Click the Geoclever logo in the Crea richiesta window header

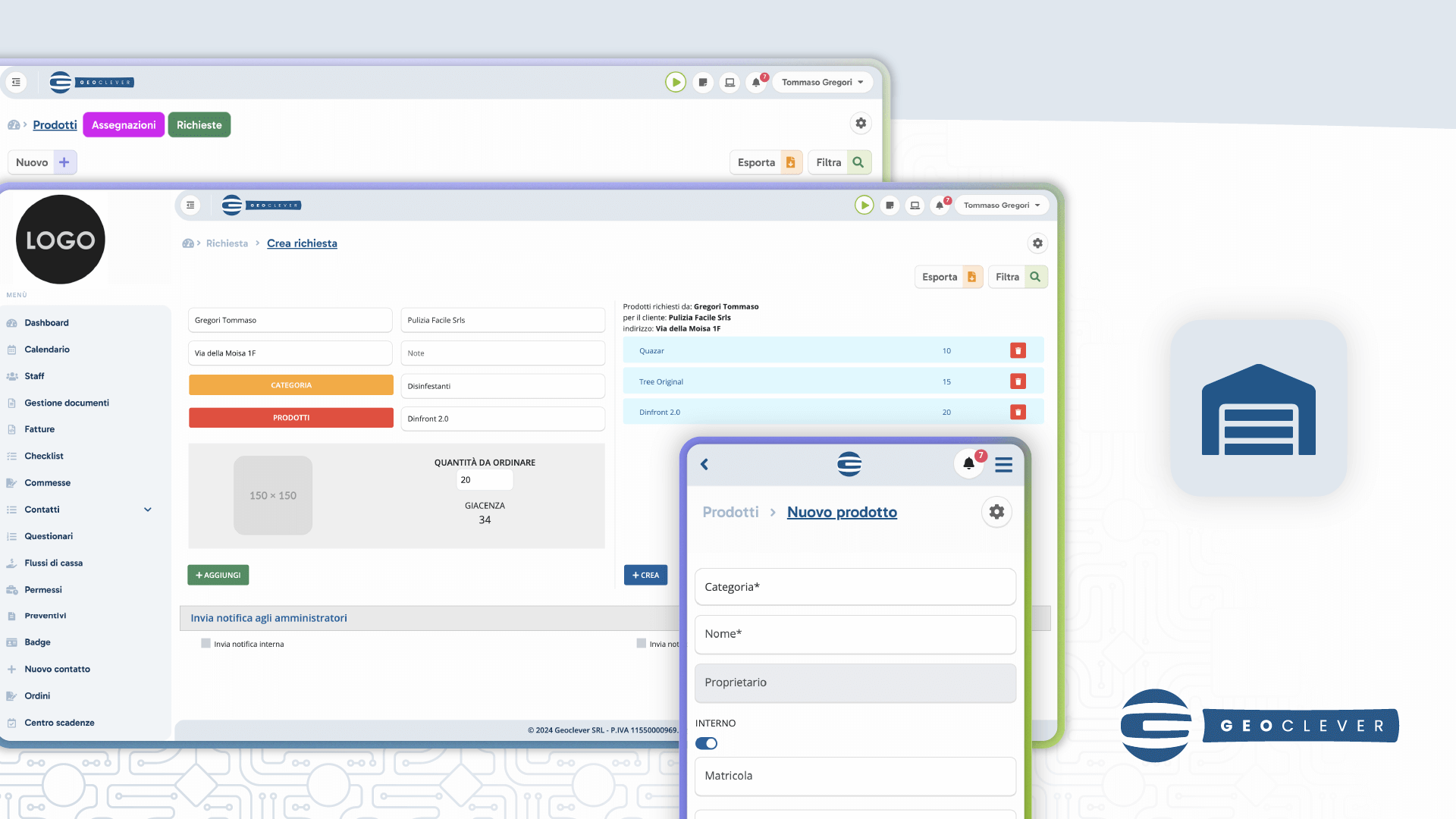tap(262, 205)
